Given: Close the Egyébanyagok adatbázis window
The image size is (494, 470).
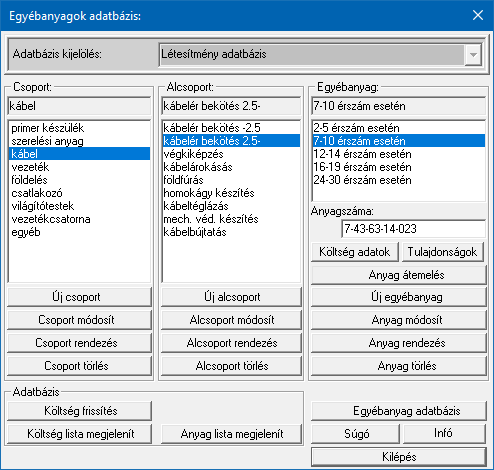Looking at the screenshot, I should 478,15.
